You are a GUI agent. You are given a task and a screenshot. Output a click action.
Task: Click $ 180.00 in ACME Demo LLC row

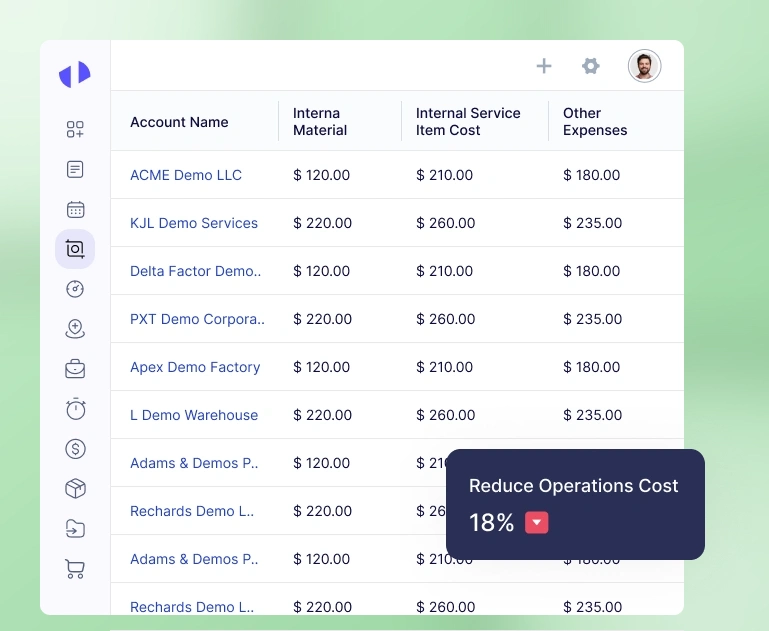click(591, 175)
